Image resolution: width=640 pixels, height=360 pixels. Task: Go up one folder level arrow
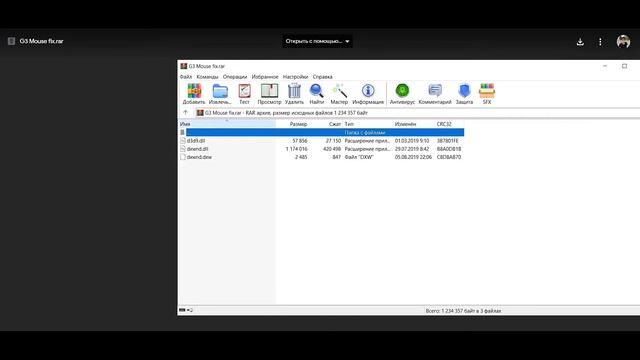[x=185, y=113]
